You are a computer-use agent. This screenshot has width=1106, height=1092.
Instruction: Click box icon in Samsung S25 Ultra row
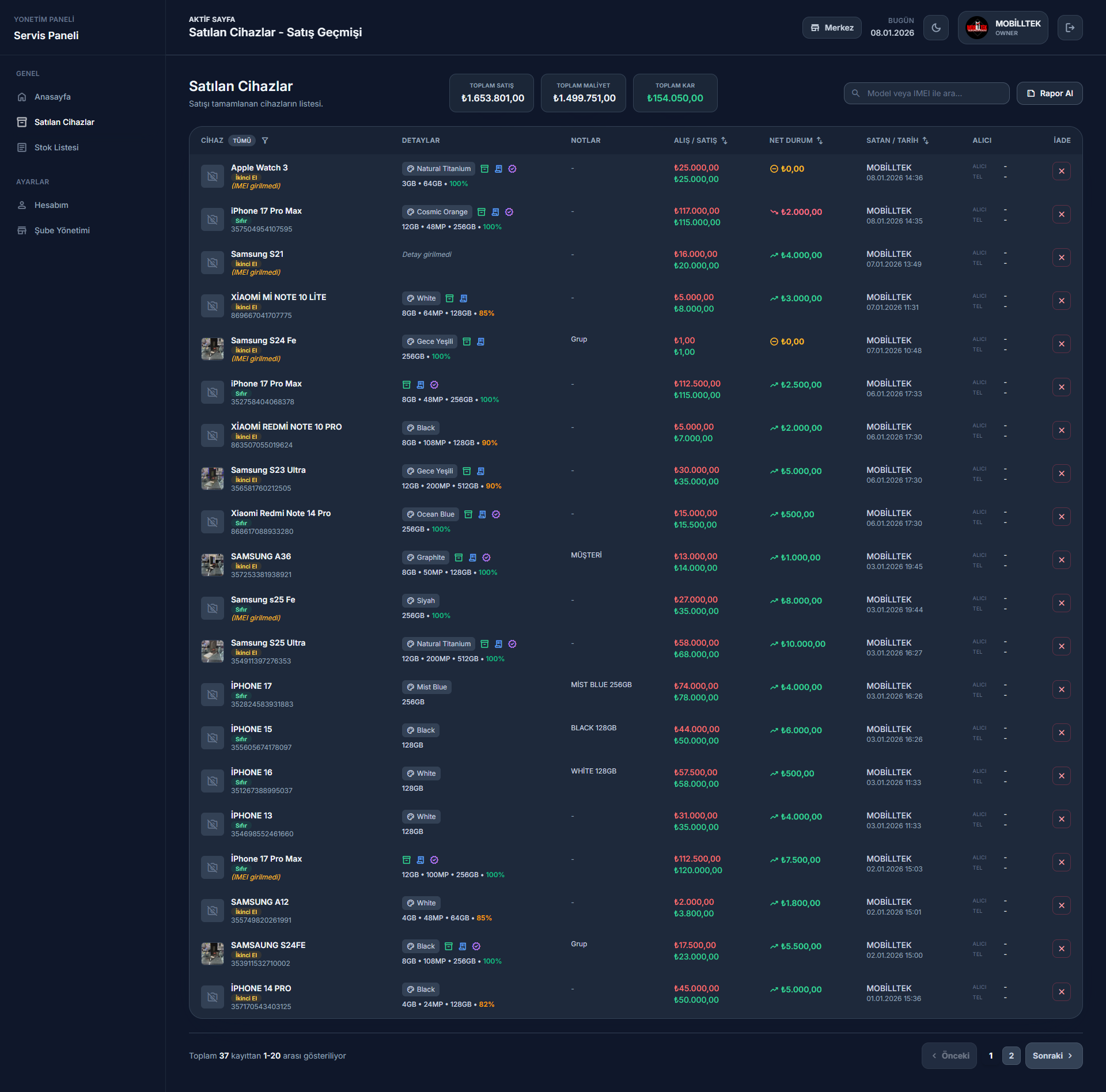[484, 644]
